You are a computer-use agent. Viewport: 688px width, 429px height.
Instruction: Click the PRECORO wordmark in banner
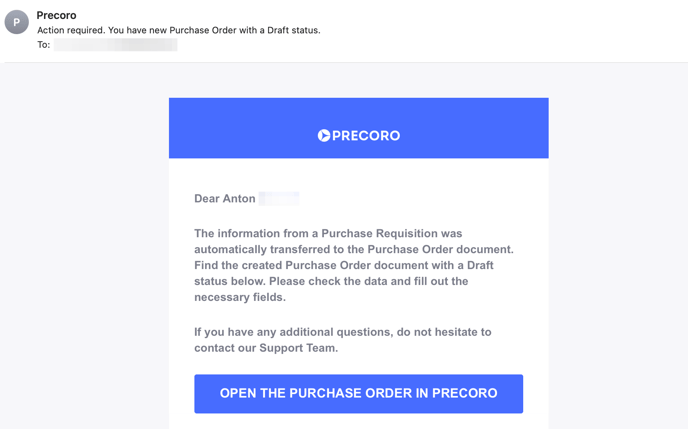[x=366, y=136]
